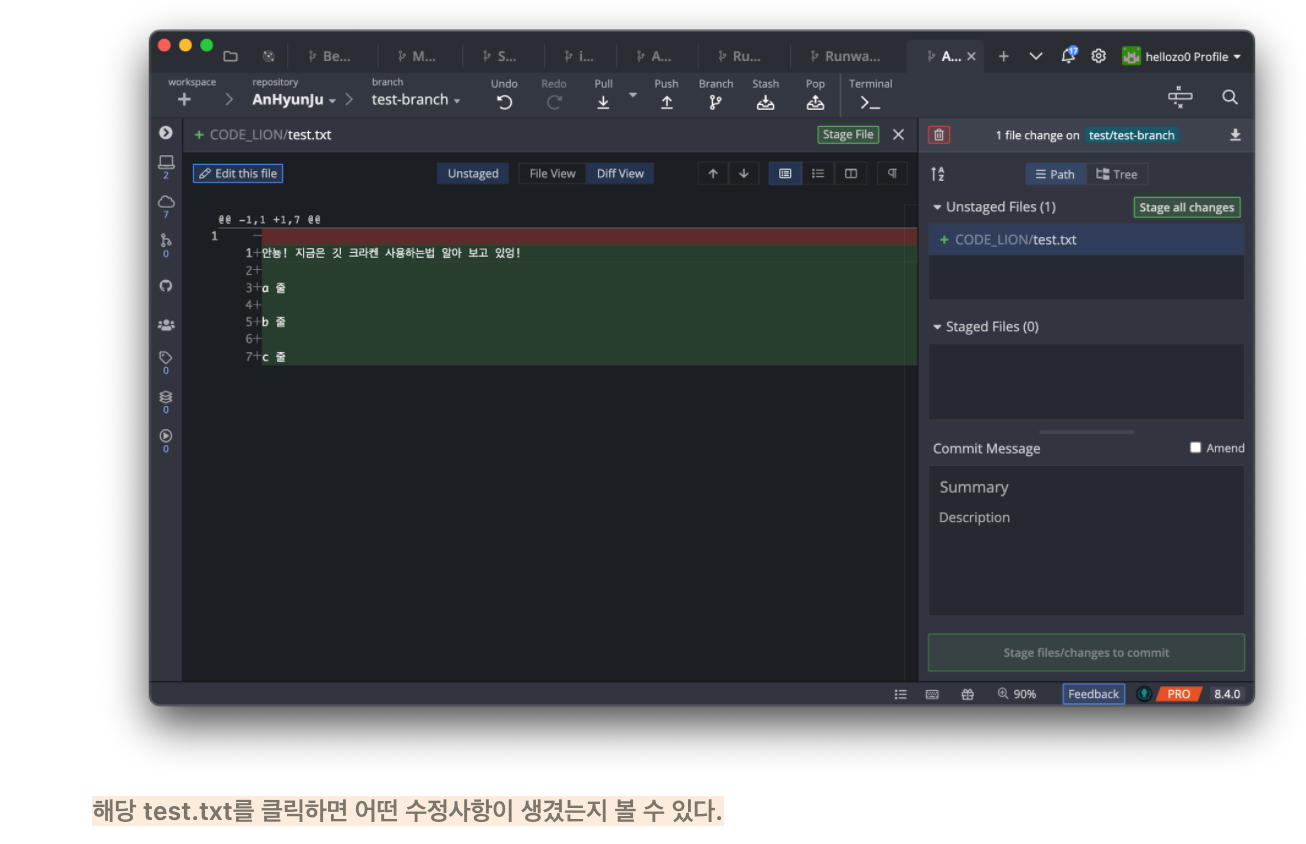
Task: Select inline view layout icon
Action: click(x=818, y=173)
